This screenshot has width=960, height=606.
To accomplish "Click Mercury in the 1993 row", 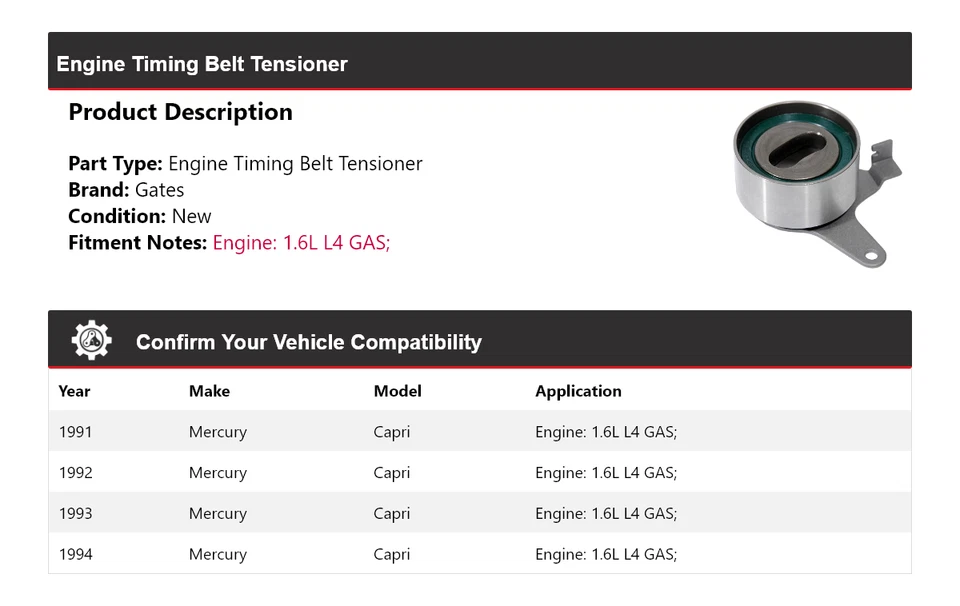I will point(217,514).
